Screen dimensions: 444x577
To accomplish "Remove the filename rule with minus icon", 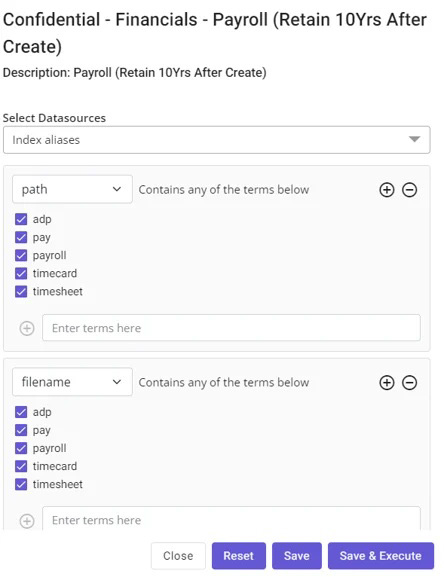I will (x=409, y=383).
